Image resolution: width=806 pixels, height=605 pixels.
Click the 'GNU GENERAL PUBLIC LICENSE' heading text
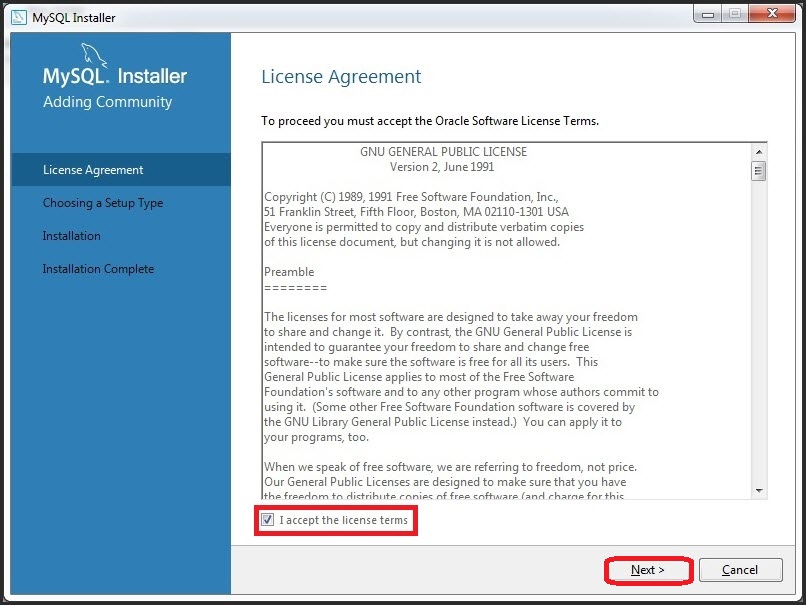(443, 152)
